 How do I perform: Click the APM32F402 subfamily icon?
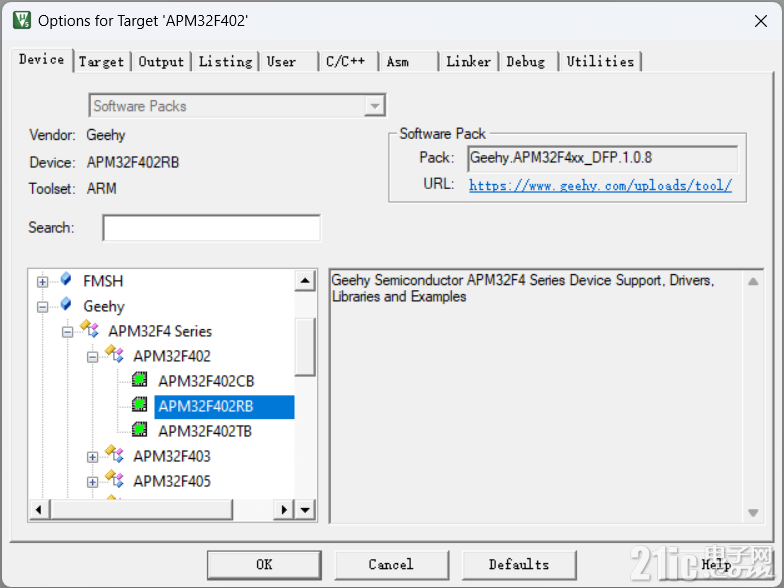pos(114,354)
